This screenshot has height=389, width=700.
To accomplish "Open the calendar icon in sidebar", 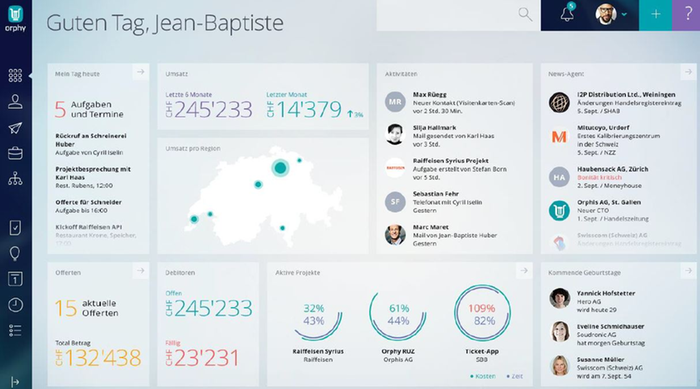I will 15,279.
